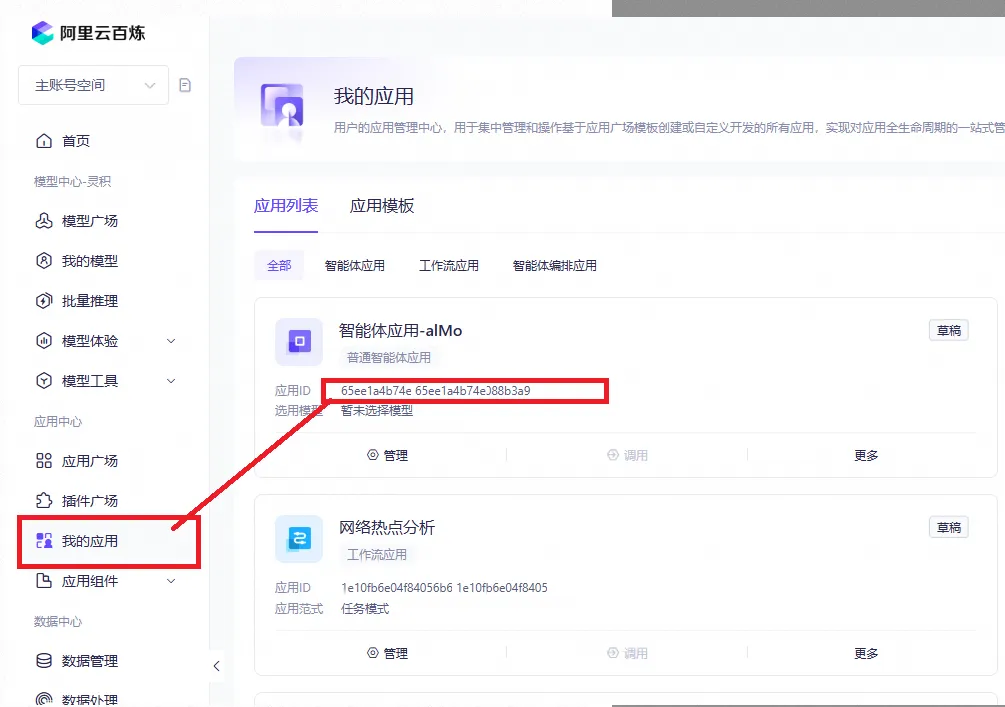
Task: Select the 智能体编排应用 filter
Action: [x=554, y=265]
